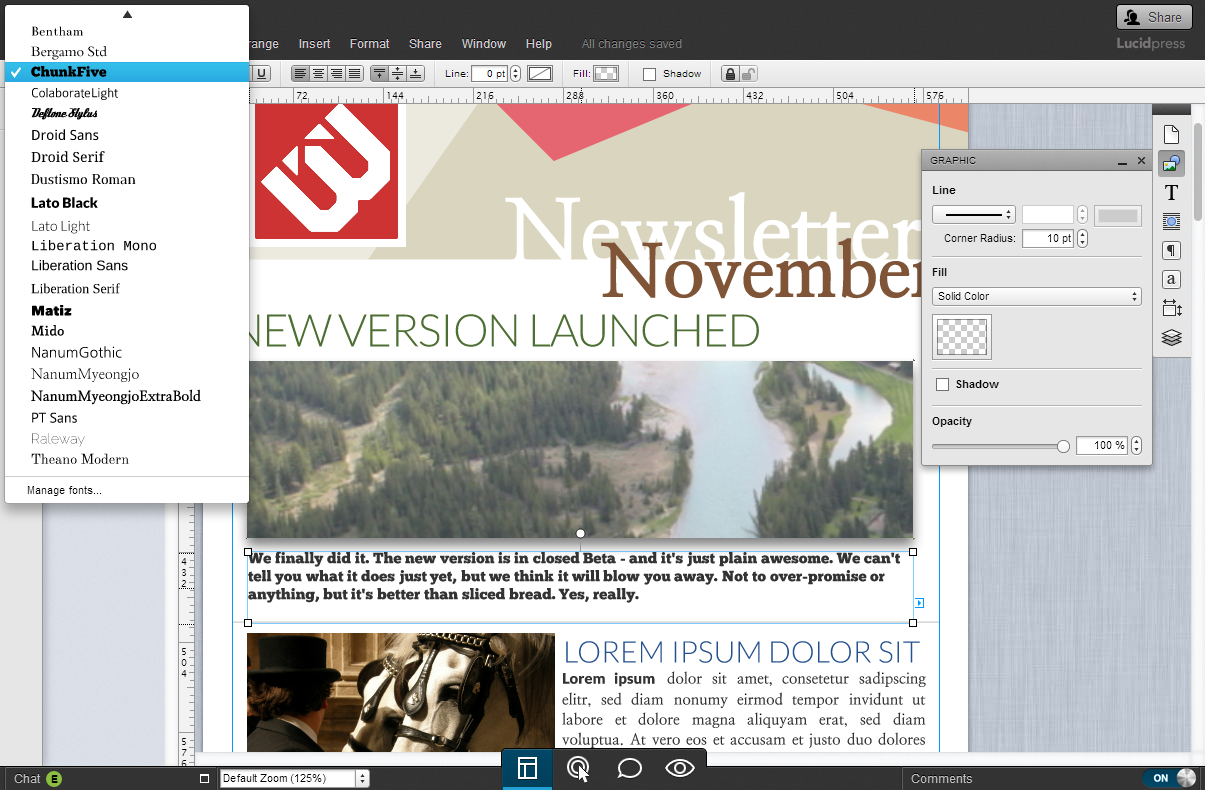
Task: Click the unlock padlock icon
Action: (x=748, y=73)
